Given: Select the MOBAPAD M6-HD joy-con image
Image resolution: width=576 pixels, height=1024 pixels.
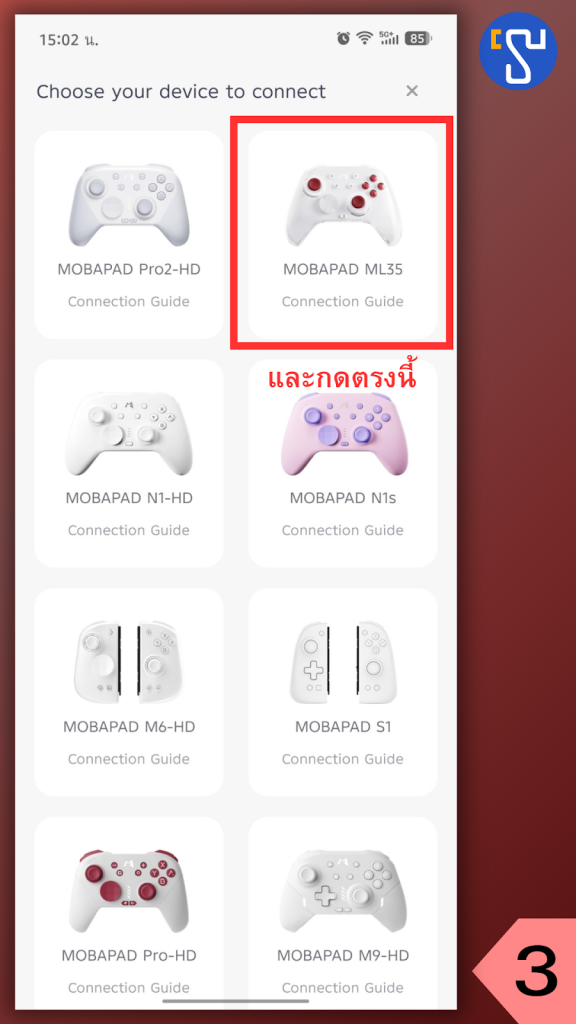Looking at the screenshot, I should [129, 662].
